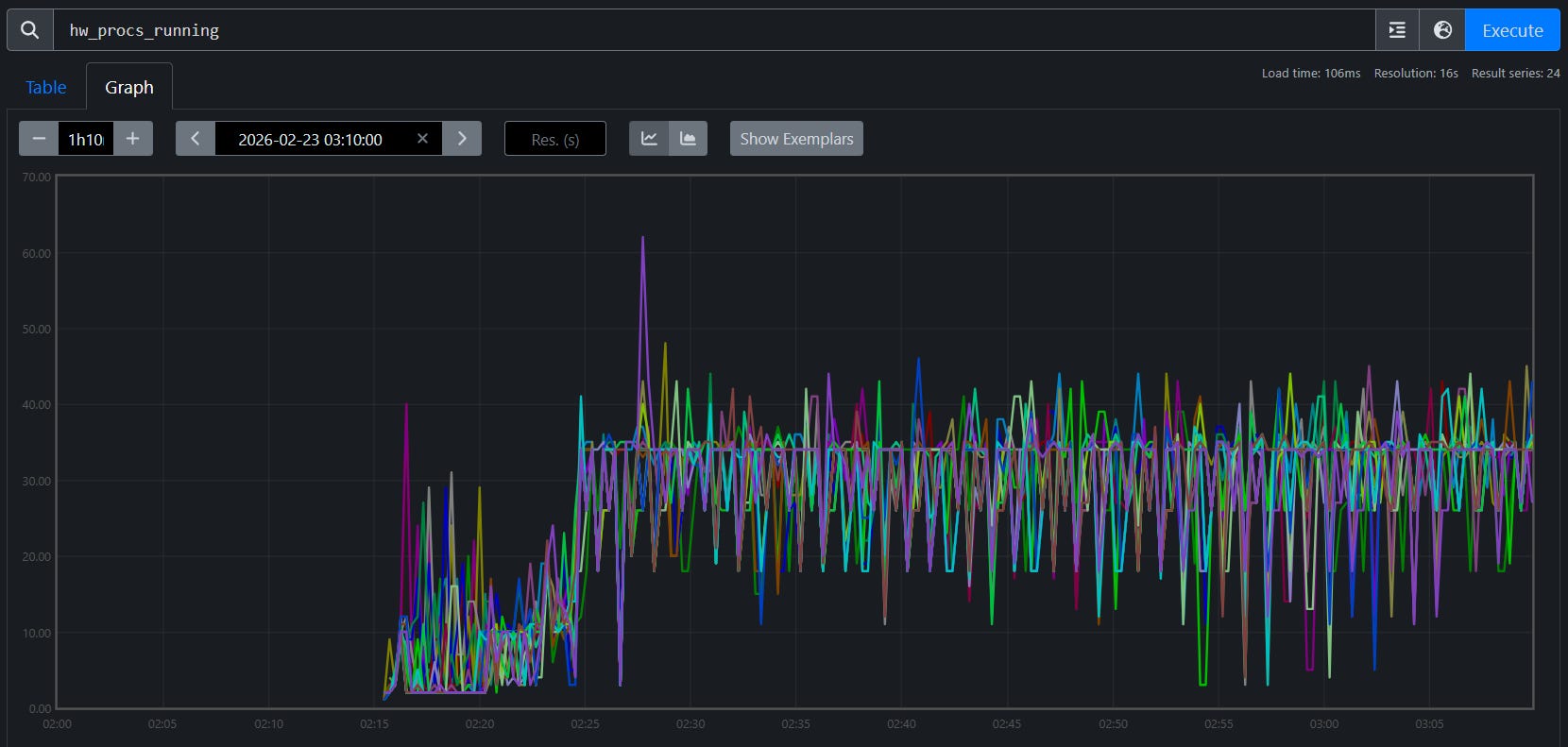Screen dimensions: 1568x747
Task: Switch to the Table tab
Action: pos(46,87)
